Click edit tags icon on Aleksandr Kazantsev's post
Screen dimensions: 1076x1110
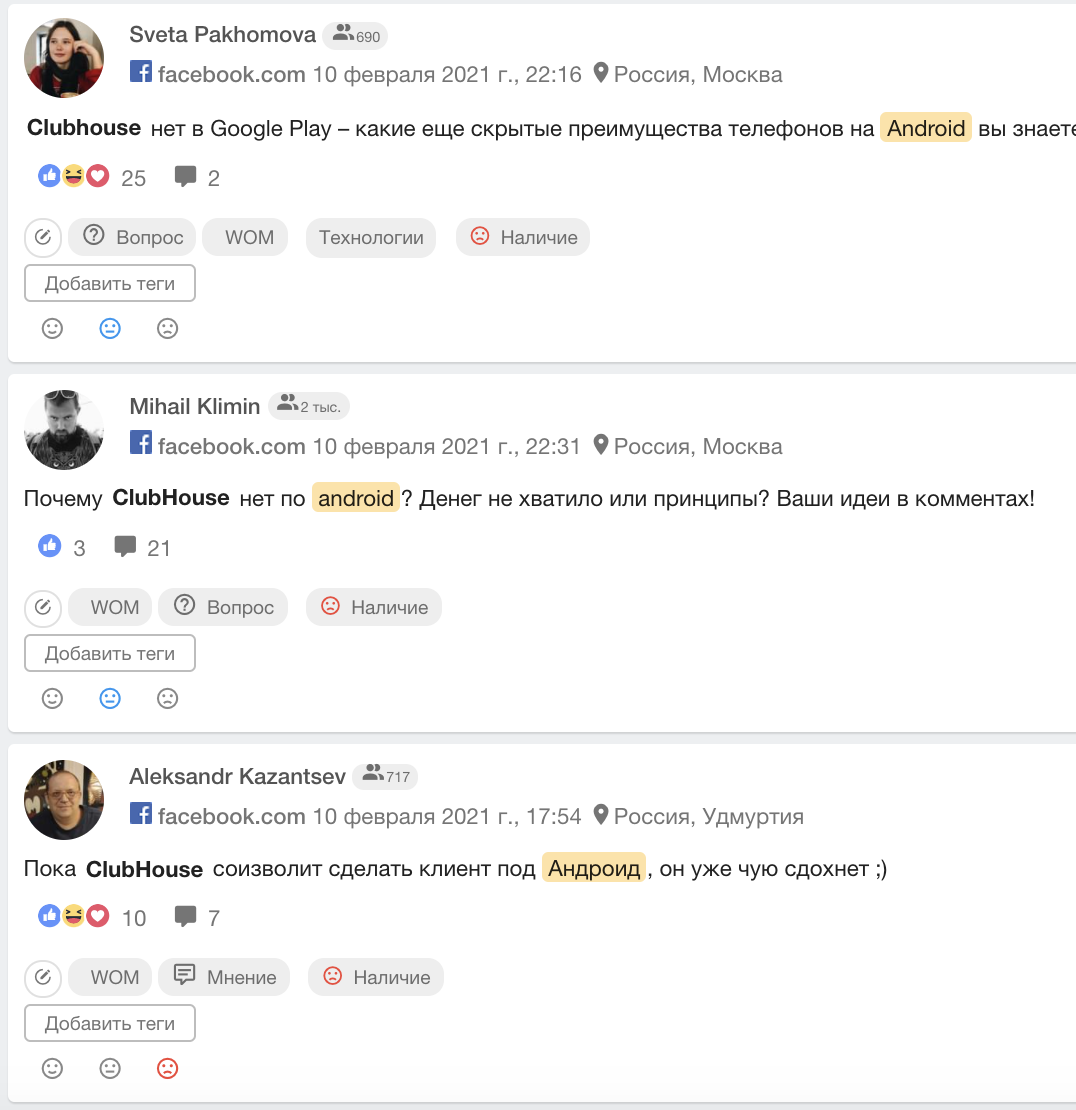[43, 978]
